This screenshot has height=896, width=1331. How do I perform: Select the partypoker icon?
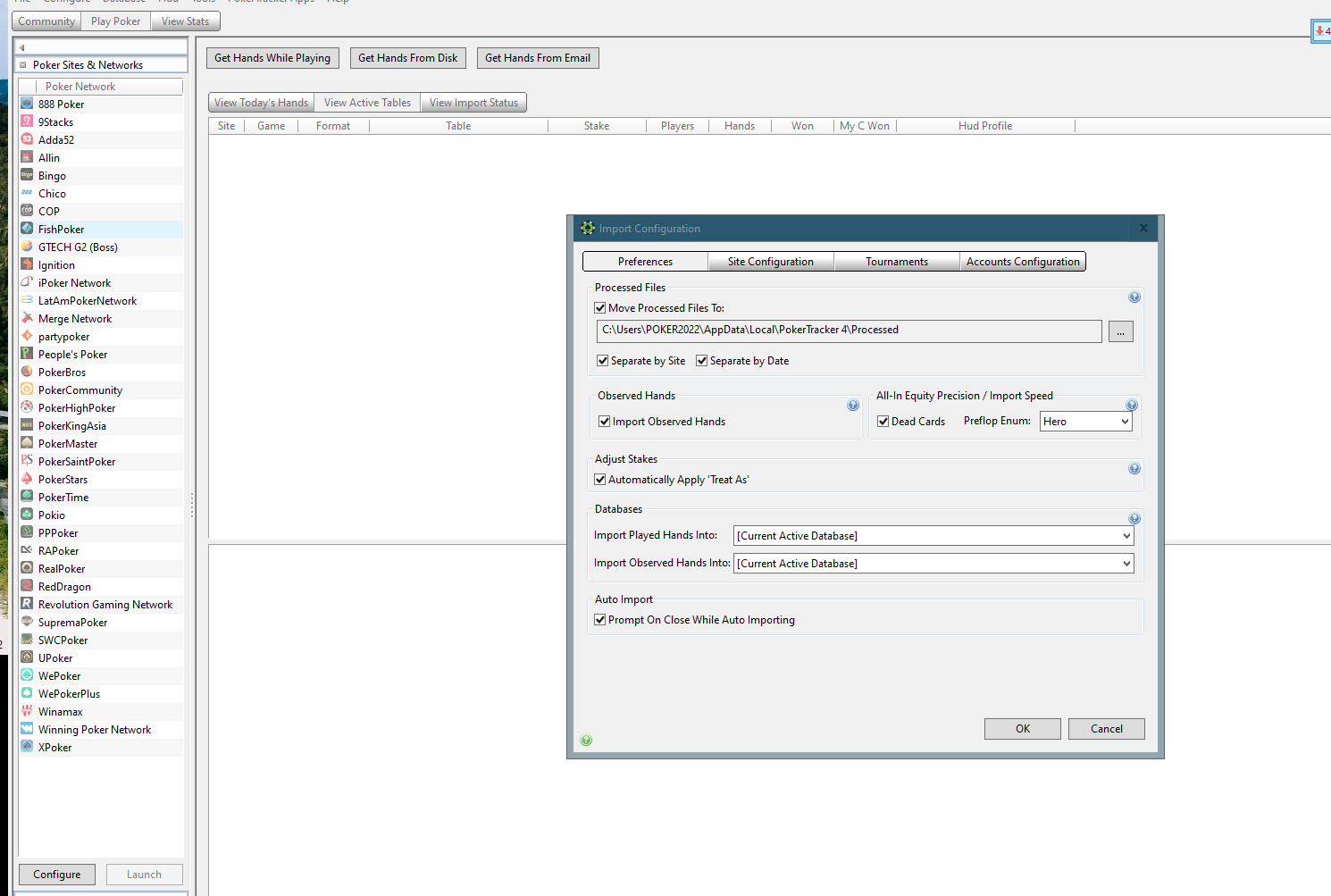coord(27,336)
